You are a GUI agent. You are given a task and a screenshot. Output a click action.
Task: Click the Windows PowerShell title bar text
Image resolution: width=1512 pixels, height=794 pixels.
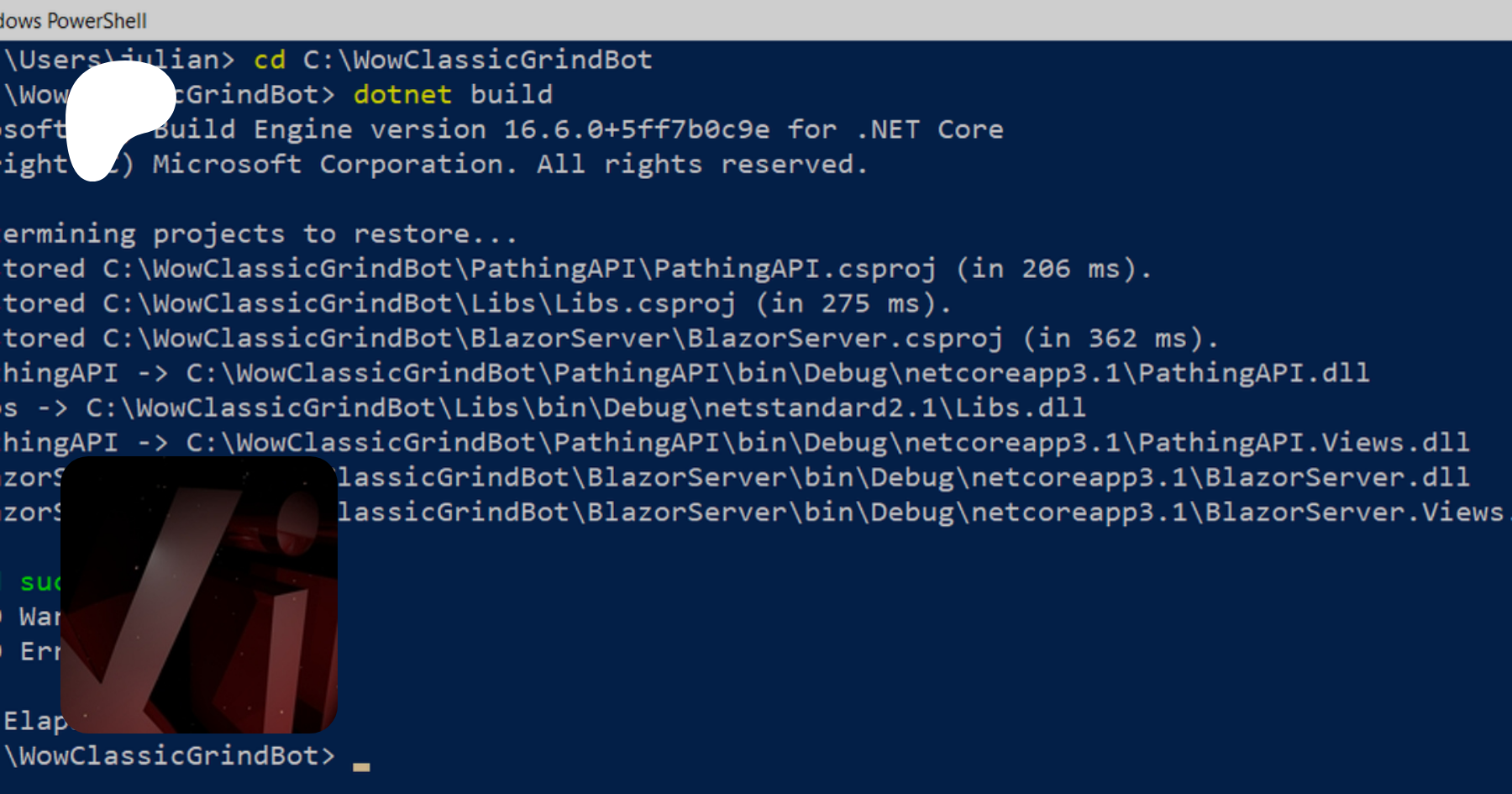click(73, 20)
